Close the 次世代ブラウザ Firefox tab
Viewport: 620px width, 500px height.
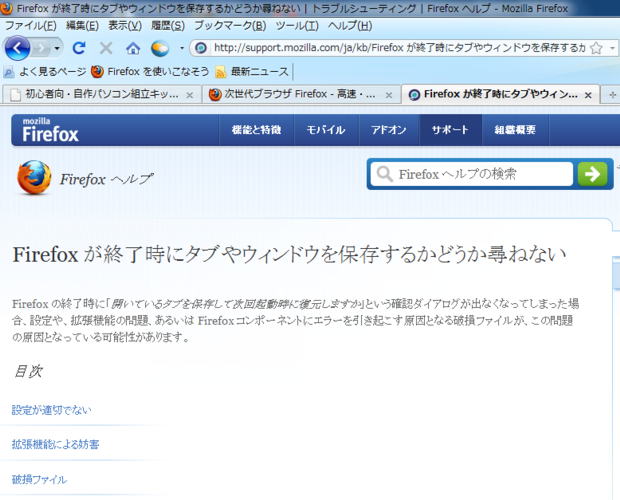pyautogui.click(x=389, y=95)
